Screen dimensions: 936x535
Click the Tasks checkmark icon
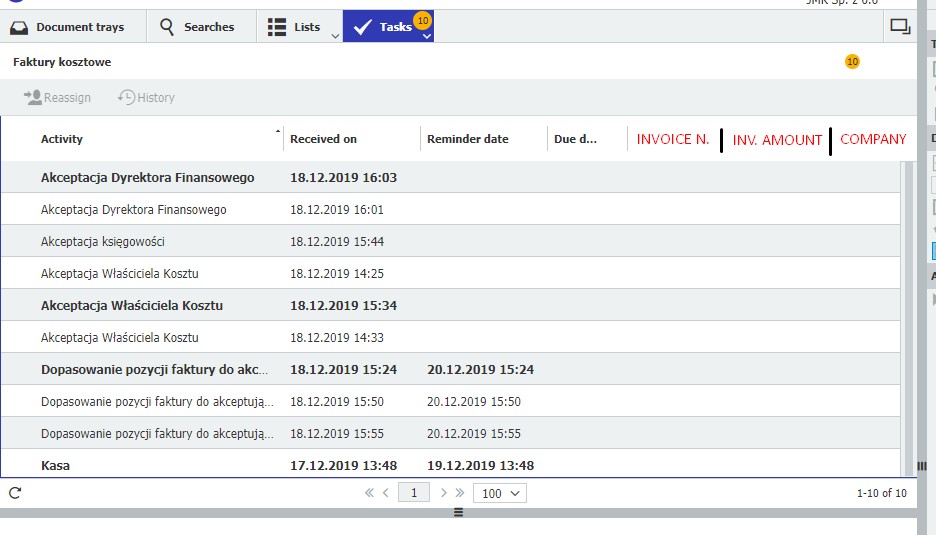pyautogui.click(x=362, y=27)
